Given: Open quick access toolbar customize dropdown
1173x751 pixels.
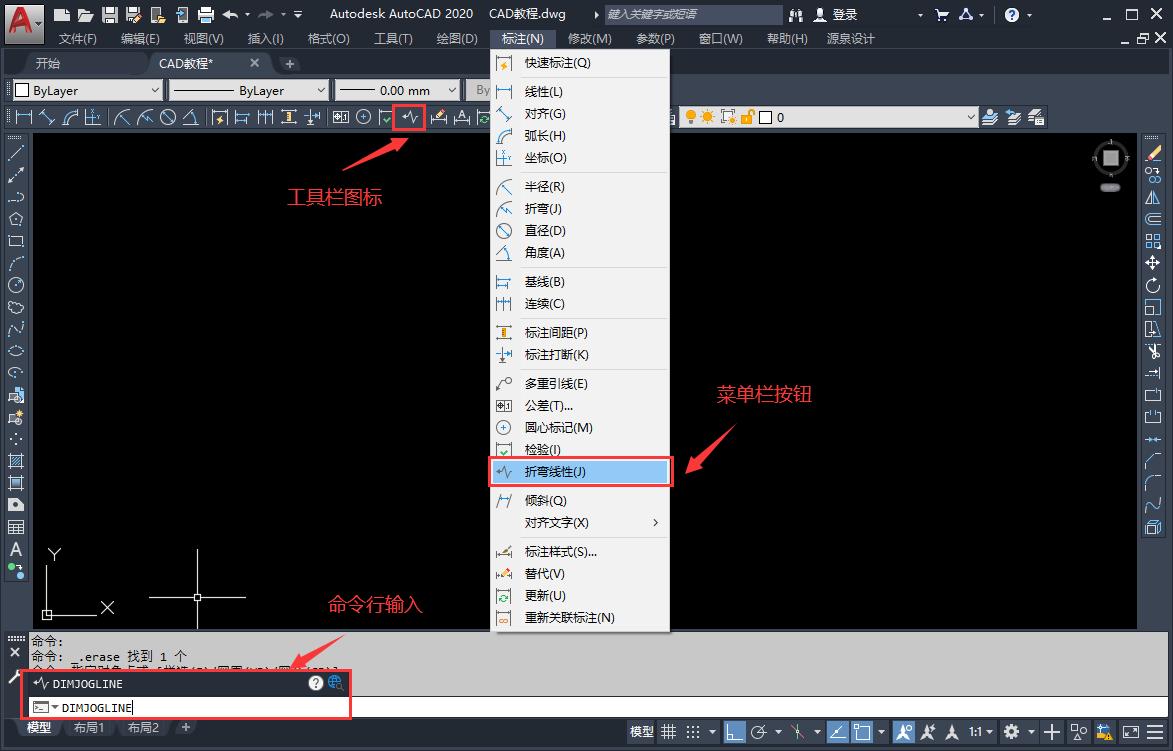Looking at the screenshot, I should tap(298, 14).
